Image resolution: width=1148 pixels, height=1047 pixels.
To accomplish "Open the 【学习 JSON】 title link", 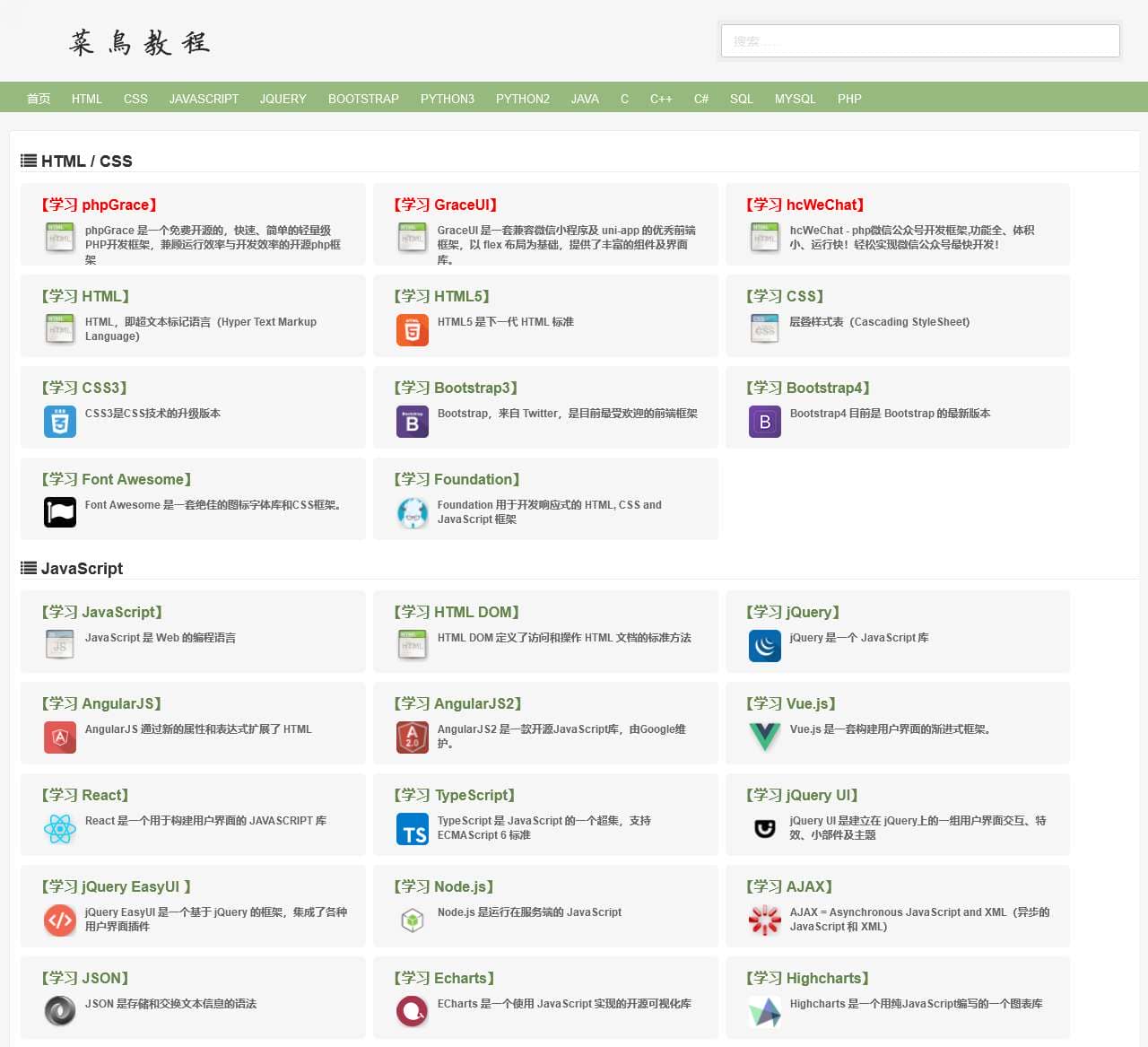I will [85, 978].
